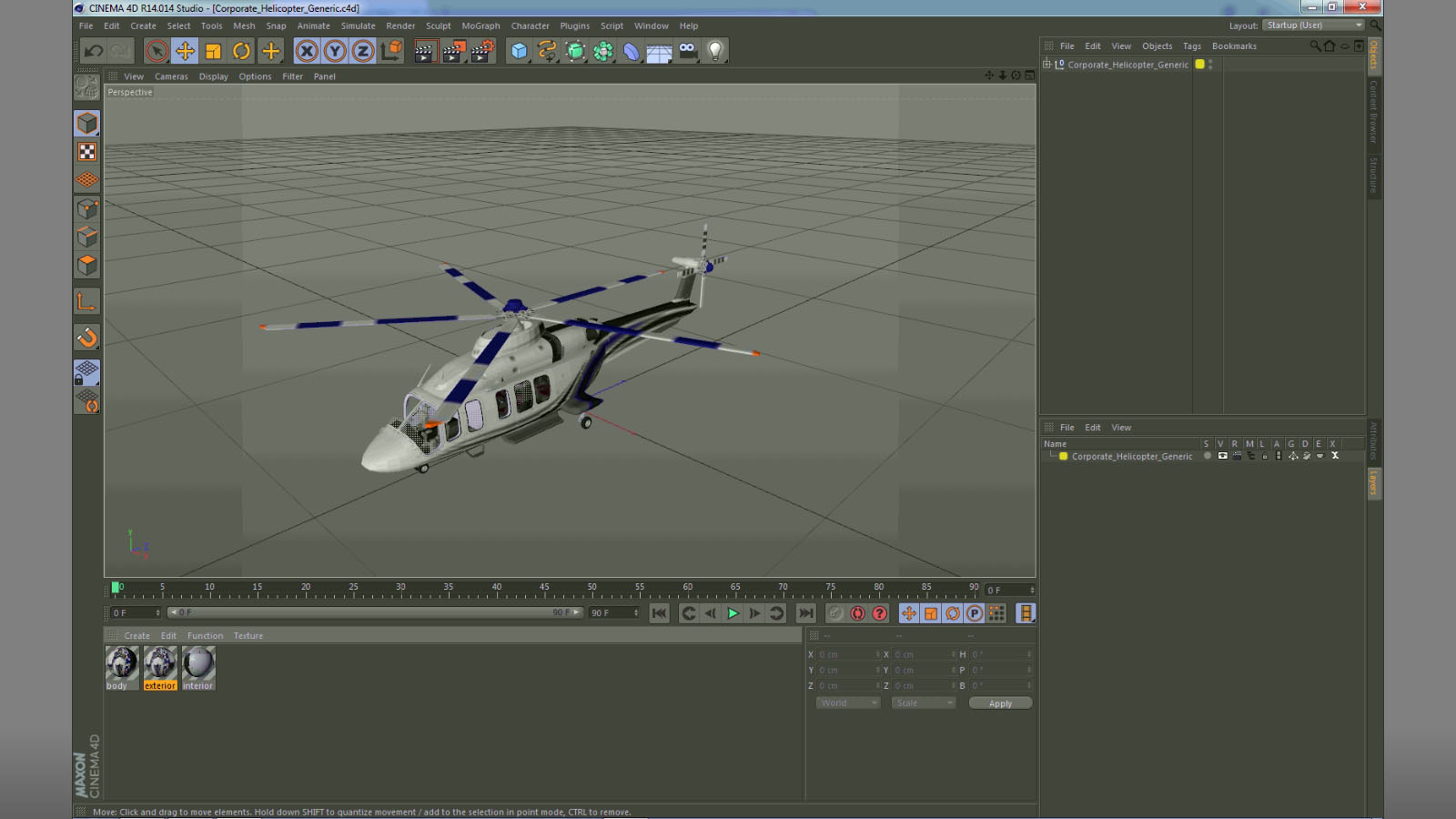Open the spline pen tools icon

tap(547, 51)
